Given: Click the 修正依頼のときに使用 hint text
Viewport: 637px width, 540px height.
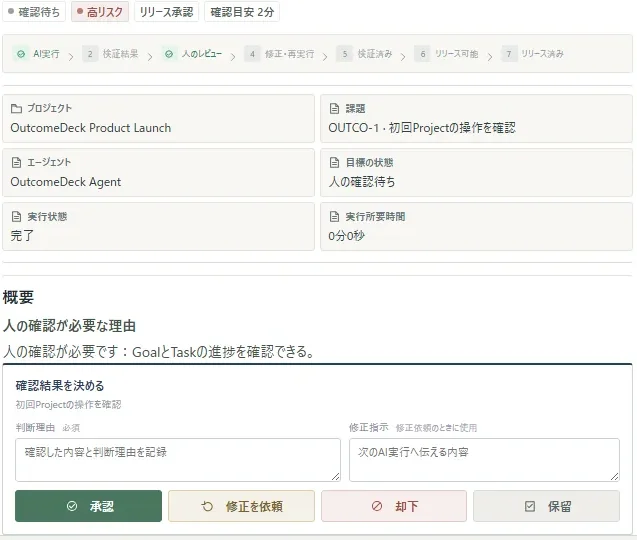Looking at the screenshot, I should pyautogui.click(x=436, y=428).
